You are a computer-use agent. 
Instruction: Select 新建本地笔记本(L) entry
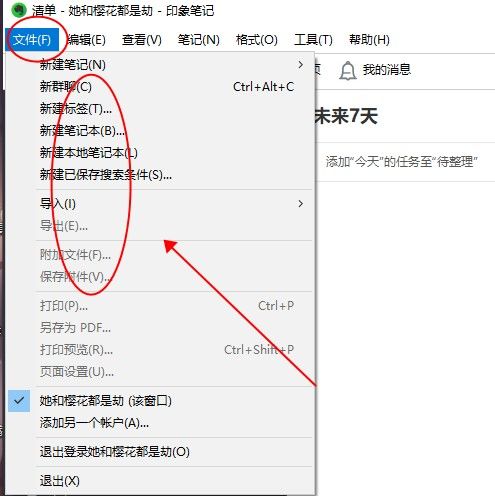point(160,153)
